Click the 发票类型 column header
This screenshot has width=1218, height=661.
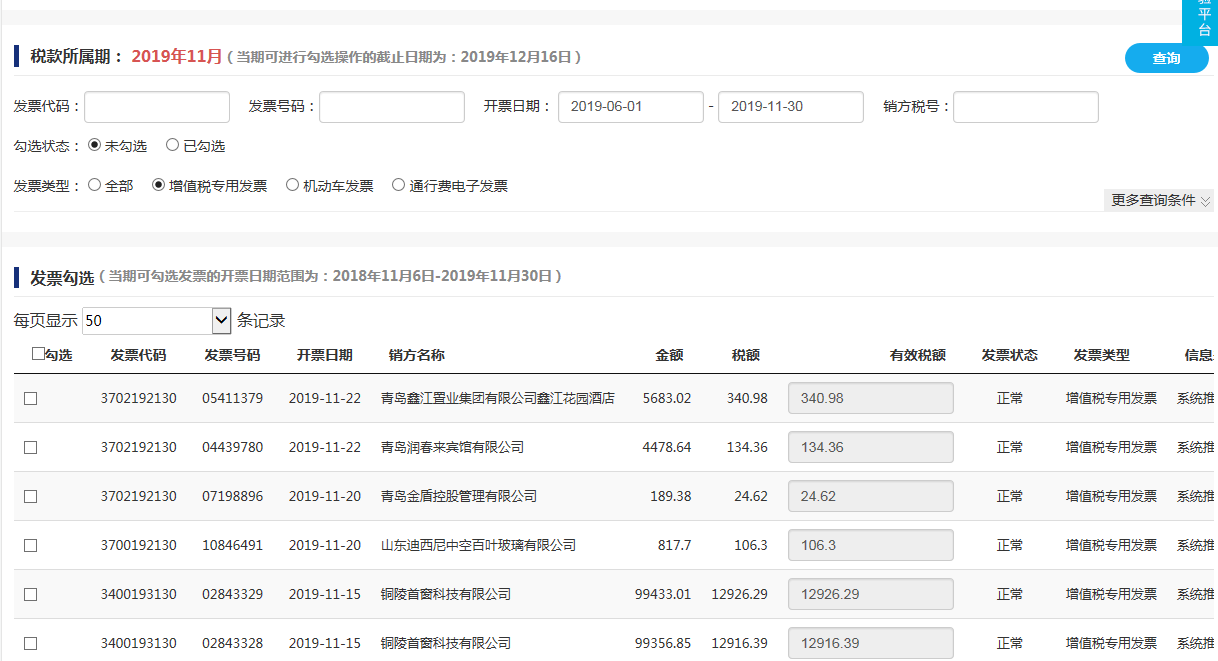pos(1102,355)
